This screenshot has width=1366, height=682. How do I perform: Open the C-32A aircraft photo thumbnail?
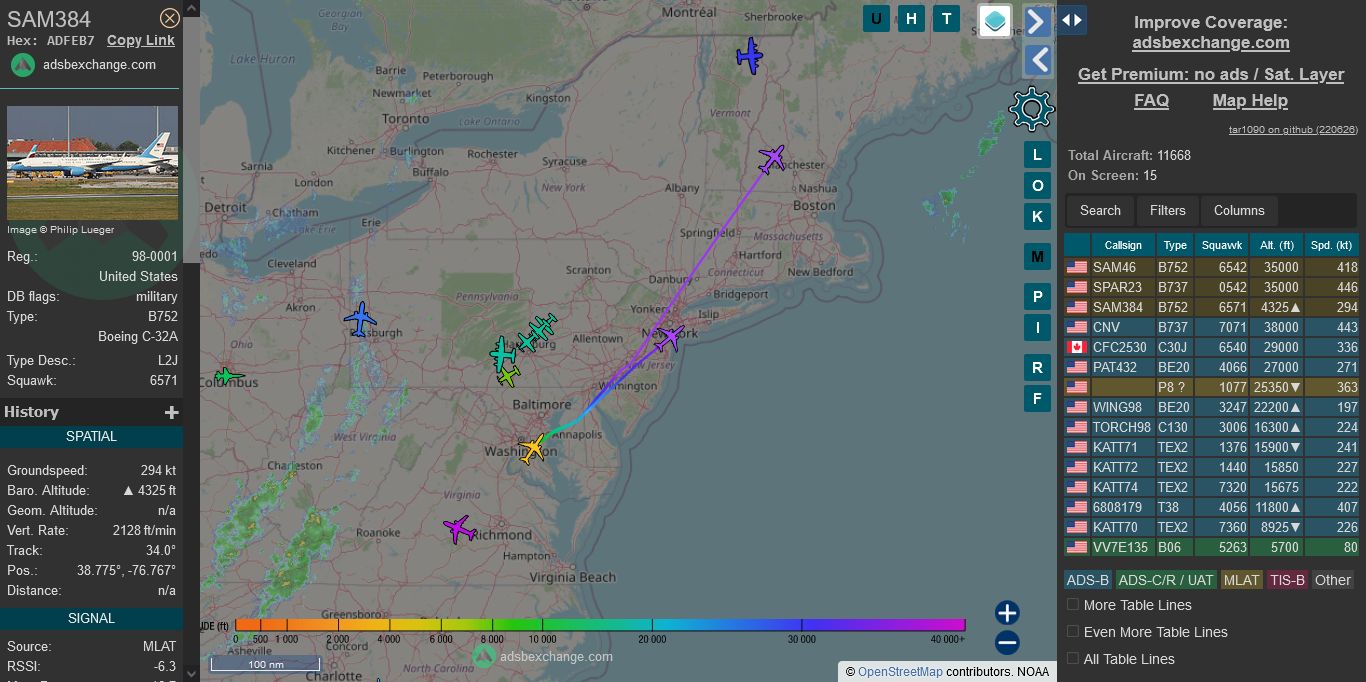[92, 163]
